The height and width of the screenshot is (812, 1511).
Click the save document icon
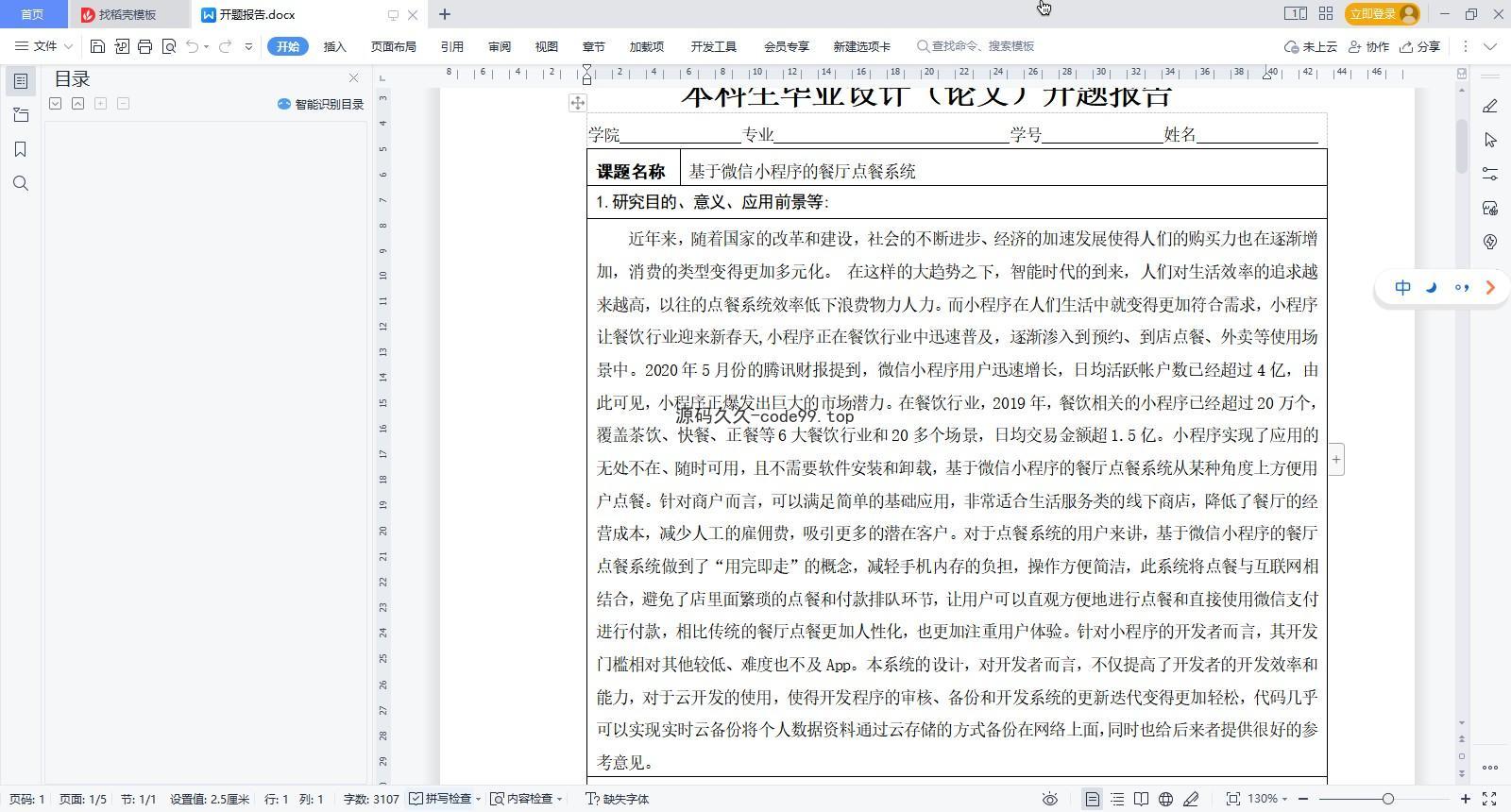pos(97,46)
